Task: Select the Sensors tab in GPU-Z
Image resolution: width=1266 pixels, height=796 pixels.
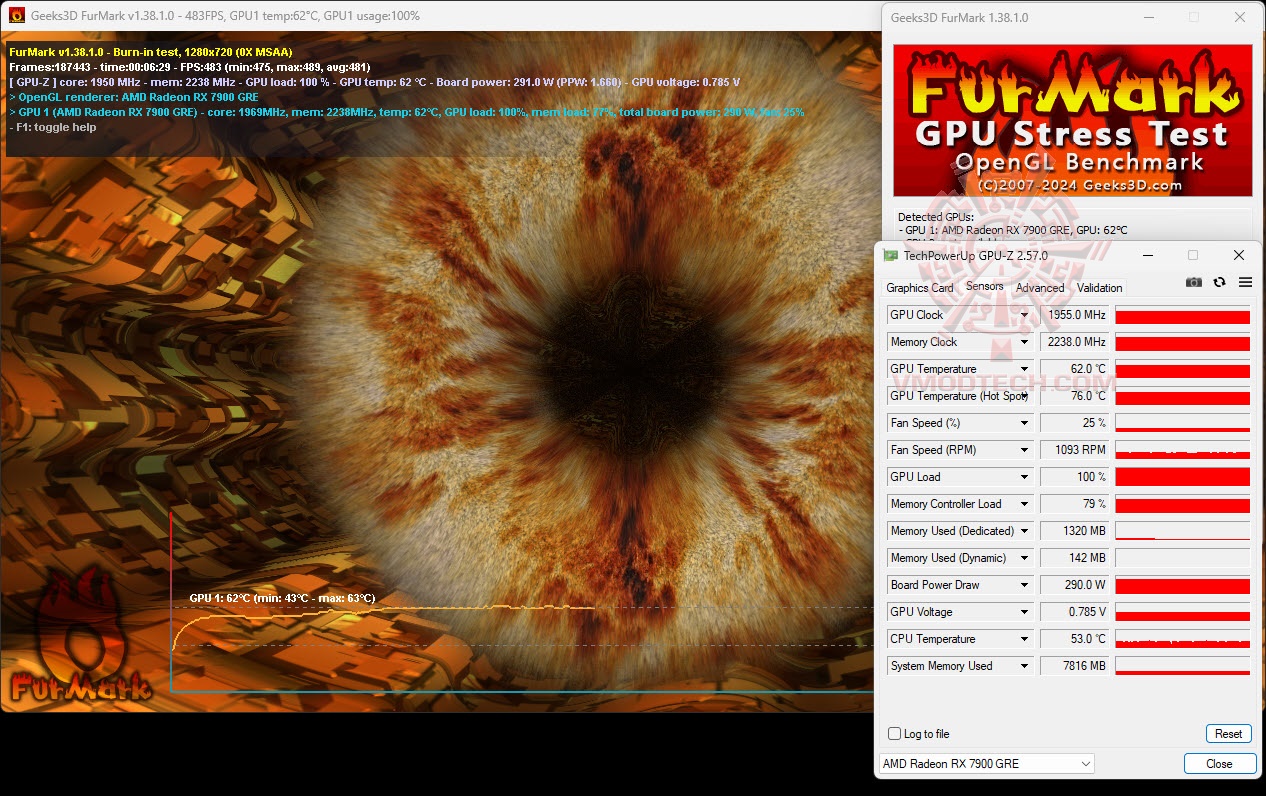Action: pyautogui.click(x=985, y=286)
